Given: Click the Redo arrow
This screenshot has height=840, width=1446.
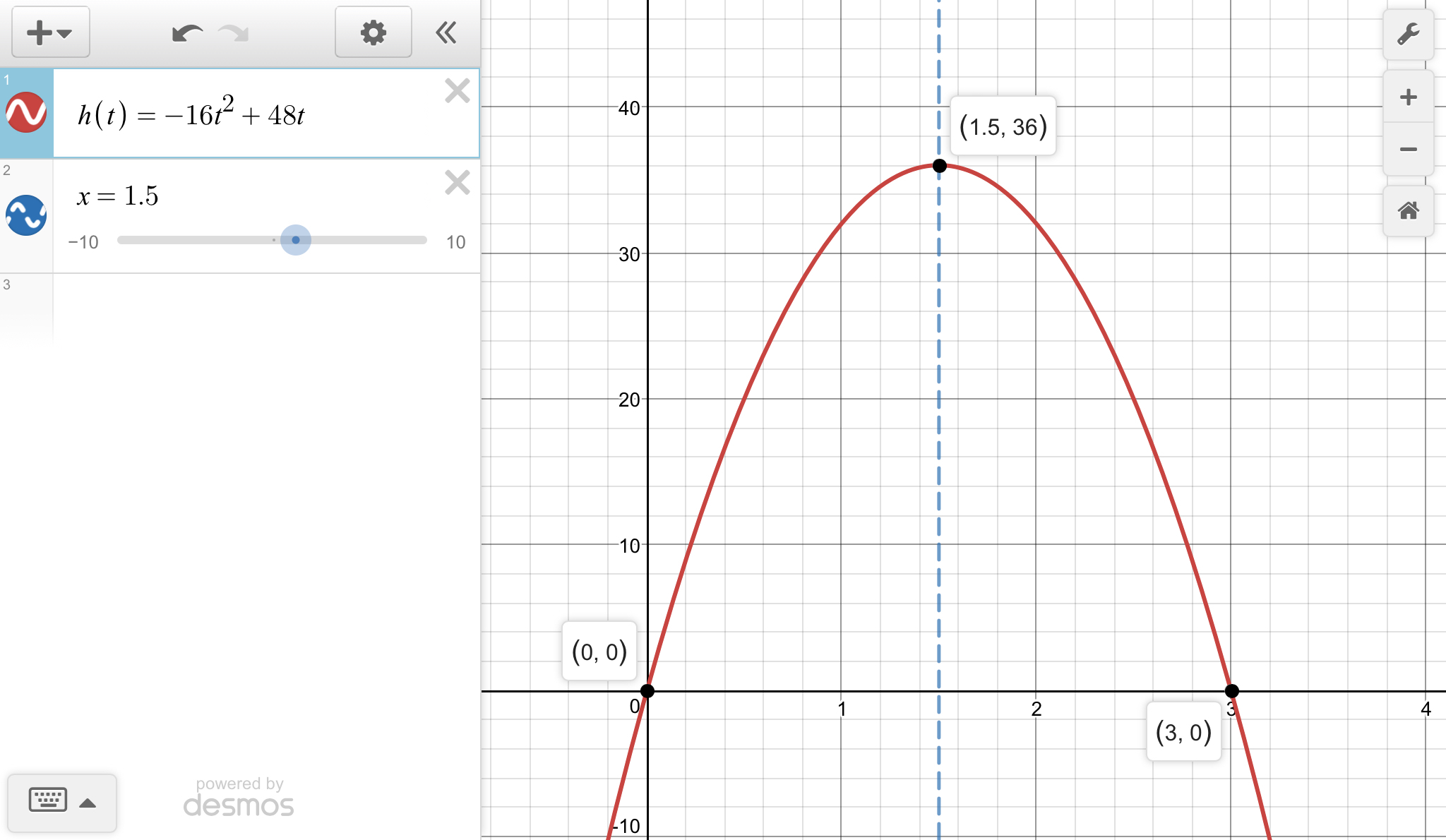Looking at the screenshot, I should (x=234, y=33).
